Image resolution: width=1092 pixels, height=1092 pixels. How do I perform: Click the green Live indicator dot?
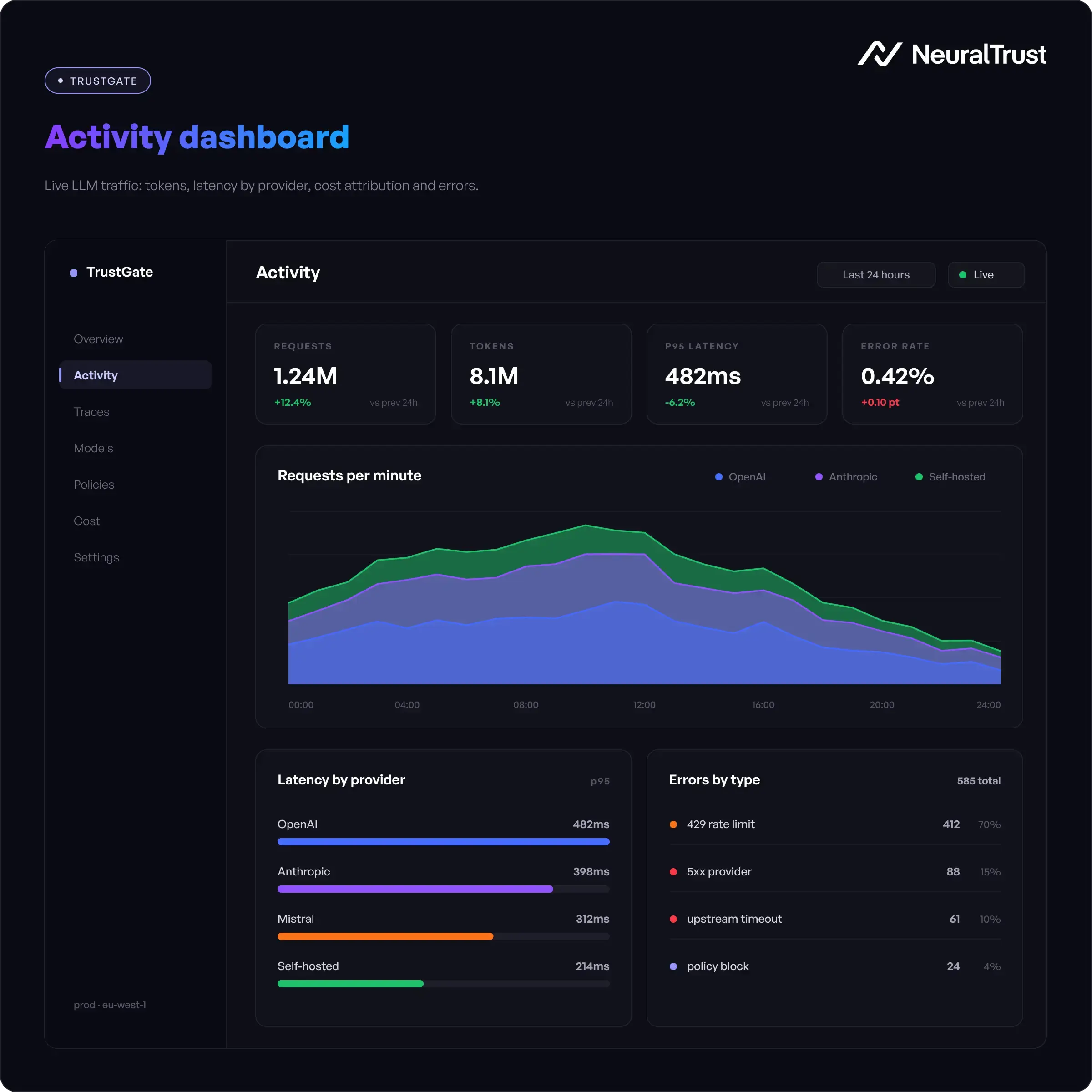[x=963, y=275]
